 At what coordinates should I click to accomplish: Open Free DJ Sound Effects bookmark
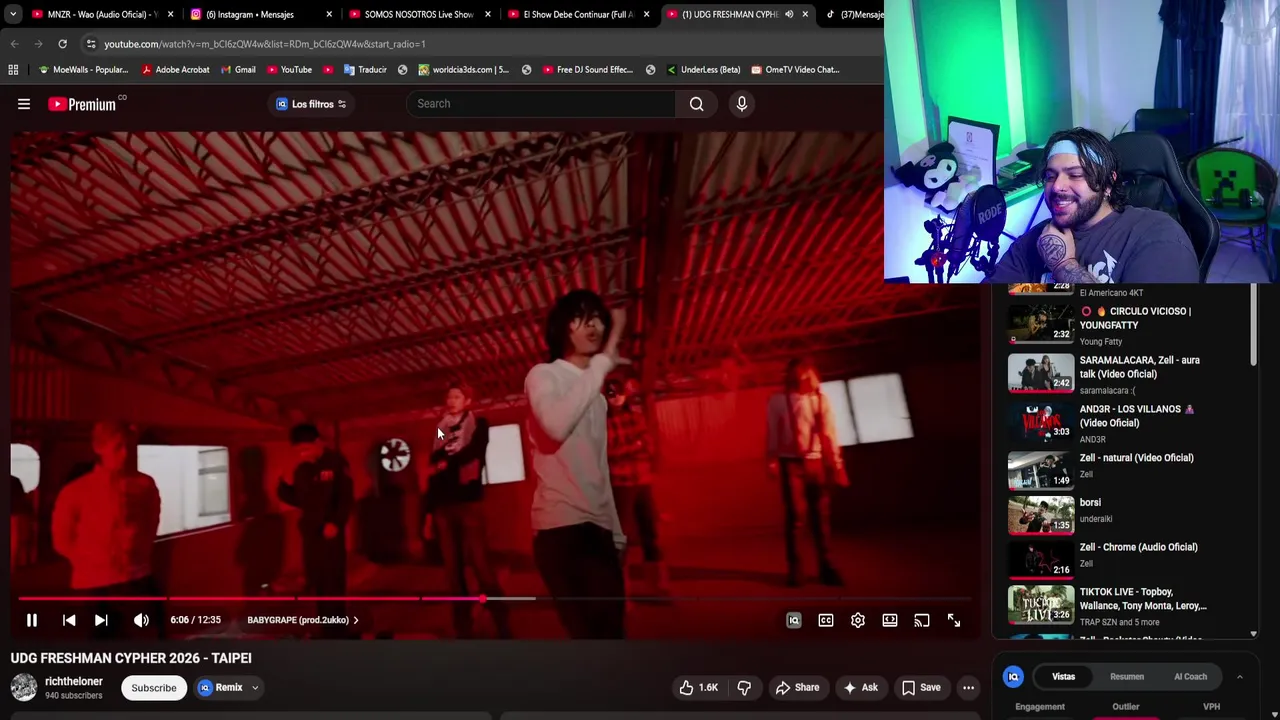587,70
